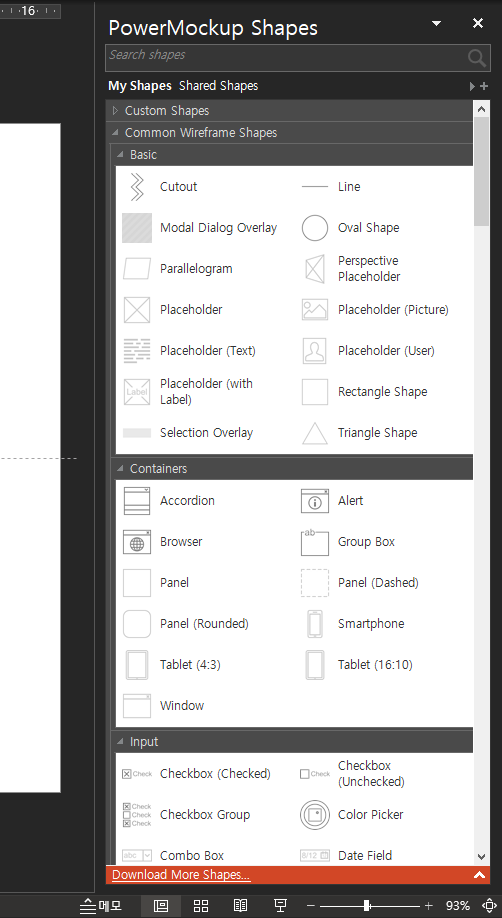Image resolution: width=502 pixels, height=918 pixels.
Task: Select the Placeholder (User) icon
Action: point(315,351)
